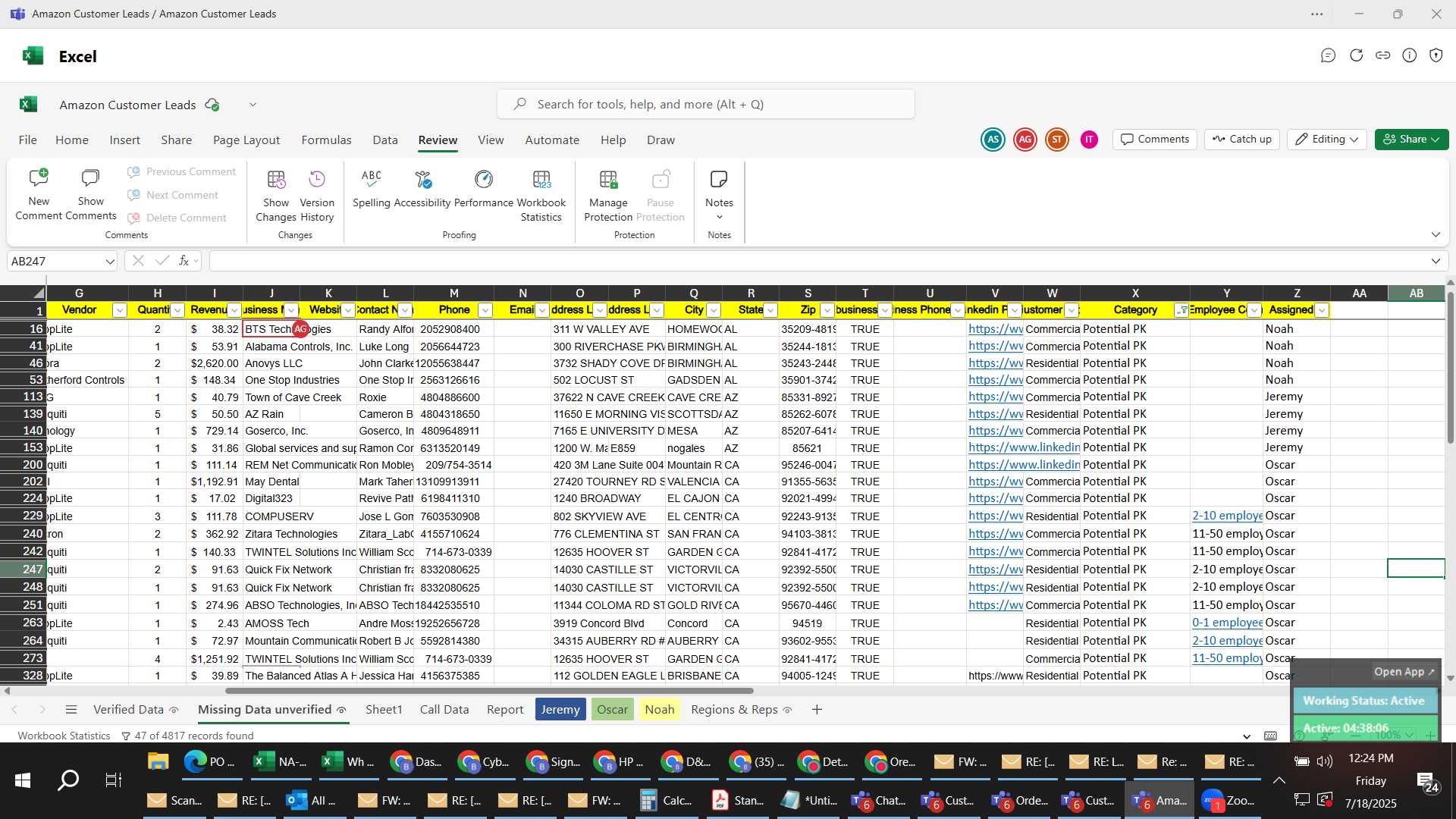Click Open App button overlay
The width and height of the screenshot is (1456, 819).
click(1404, 672)
